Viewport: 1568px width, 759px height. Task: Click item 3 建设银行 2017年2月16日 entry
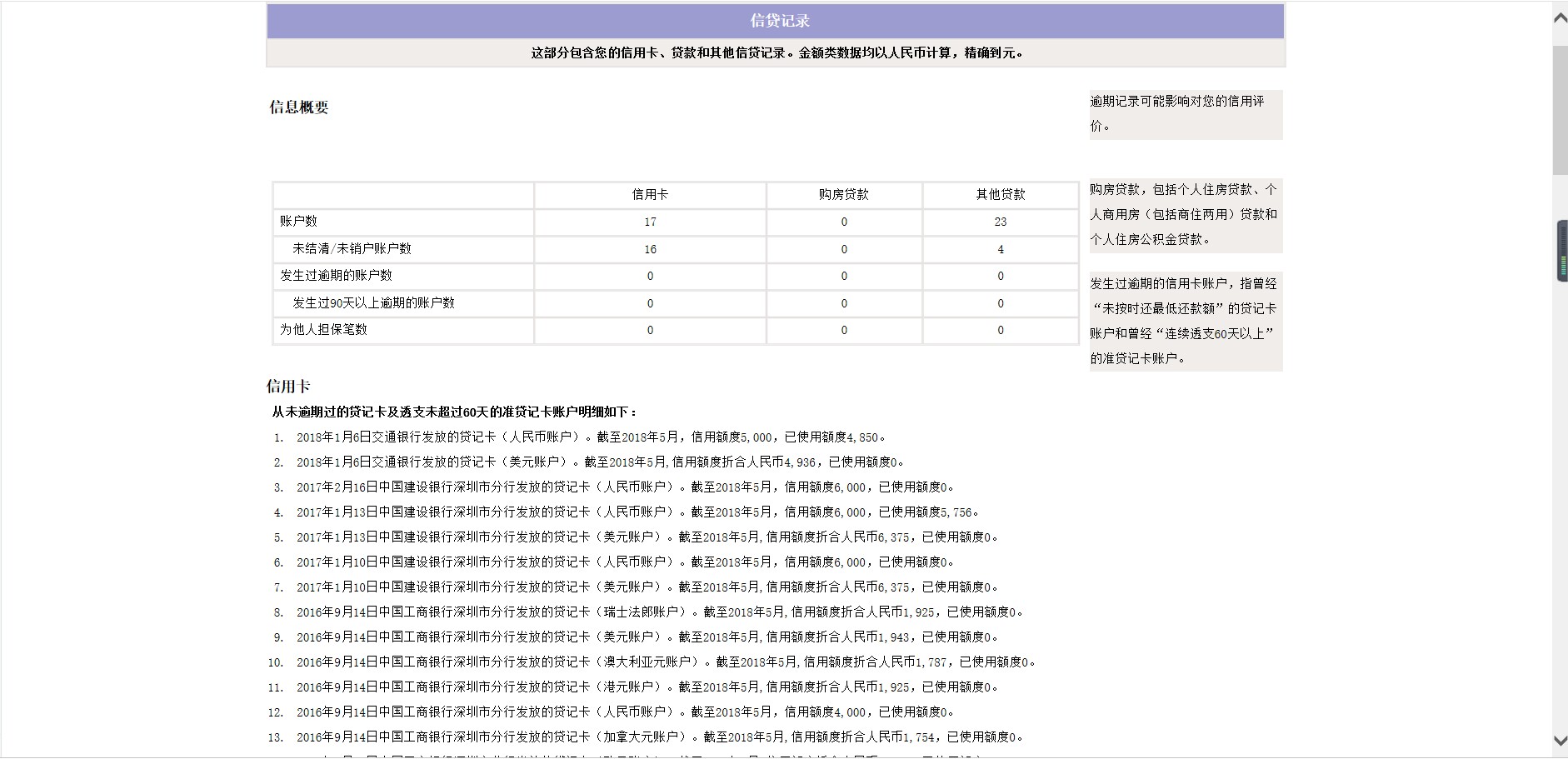click(x=626, y=487)
